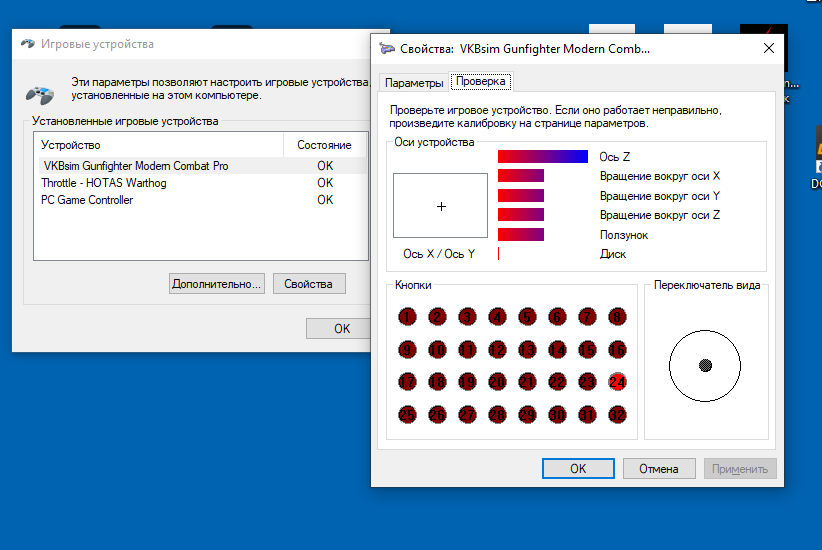Click the Устройство column header
The width and height of the screenshot is (822, 550).
tap(158, 145)
